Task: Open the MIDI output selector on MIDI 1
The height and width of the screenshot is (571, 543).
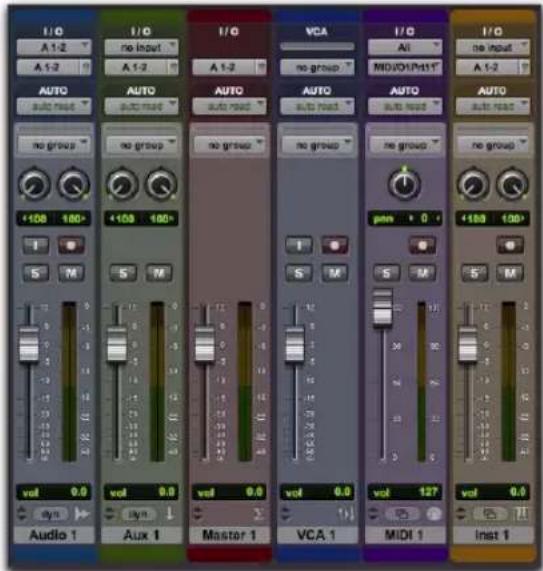Action: click(405, 67)
